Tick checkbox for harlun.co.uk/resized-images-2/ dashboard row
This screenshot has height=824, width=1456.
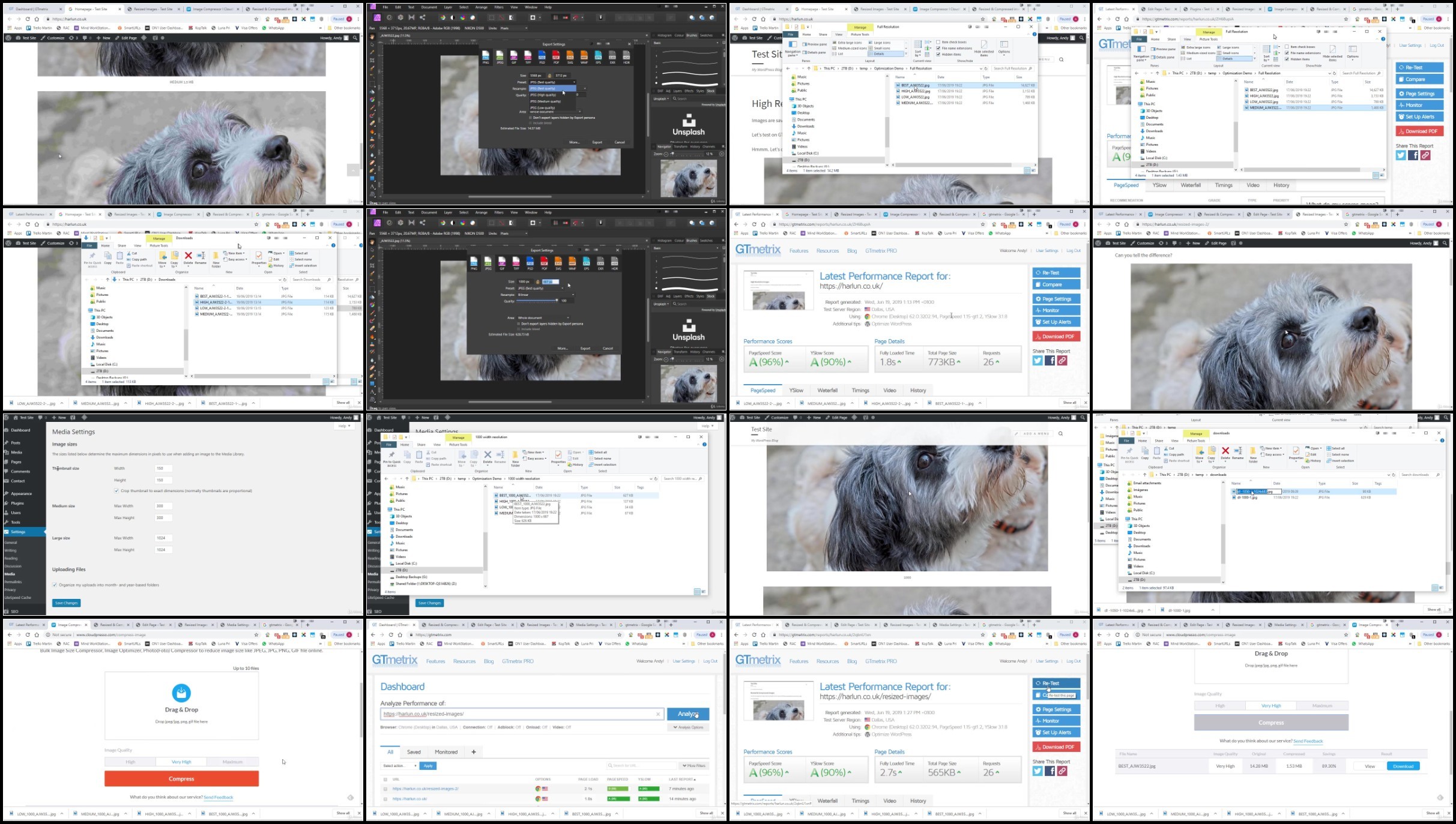coord(385,789)
